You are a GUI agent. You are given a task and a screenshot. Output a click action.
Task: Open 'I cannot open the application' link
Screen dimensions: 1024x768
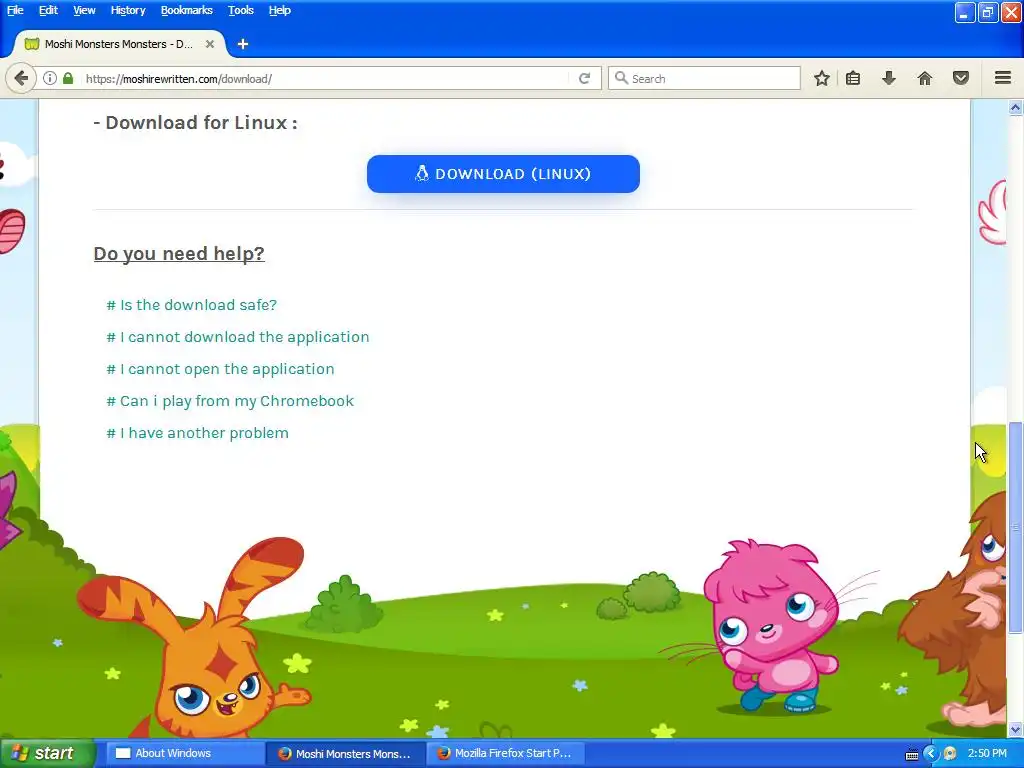point(220,369)
